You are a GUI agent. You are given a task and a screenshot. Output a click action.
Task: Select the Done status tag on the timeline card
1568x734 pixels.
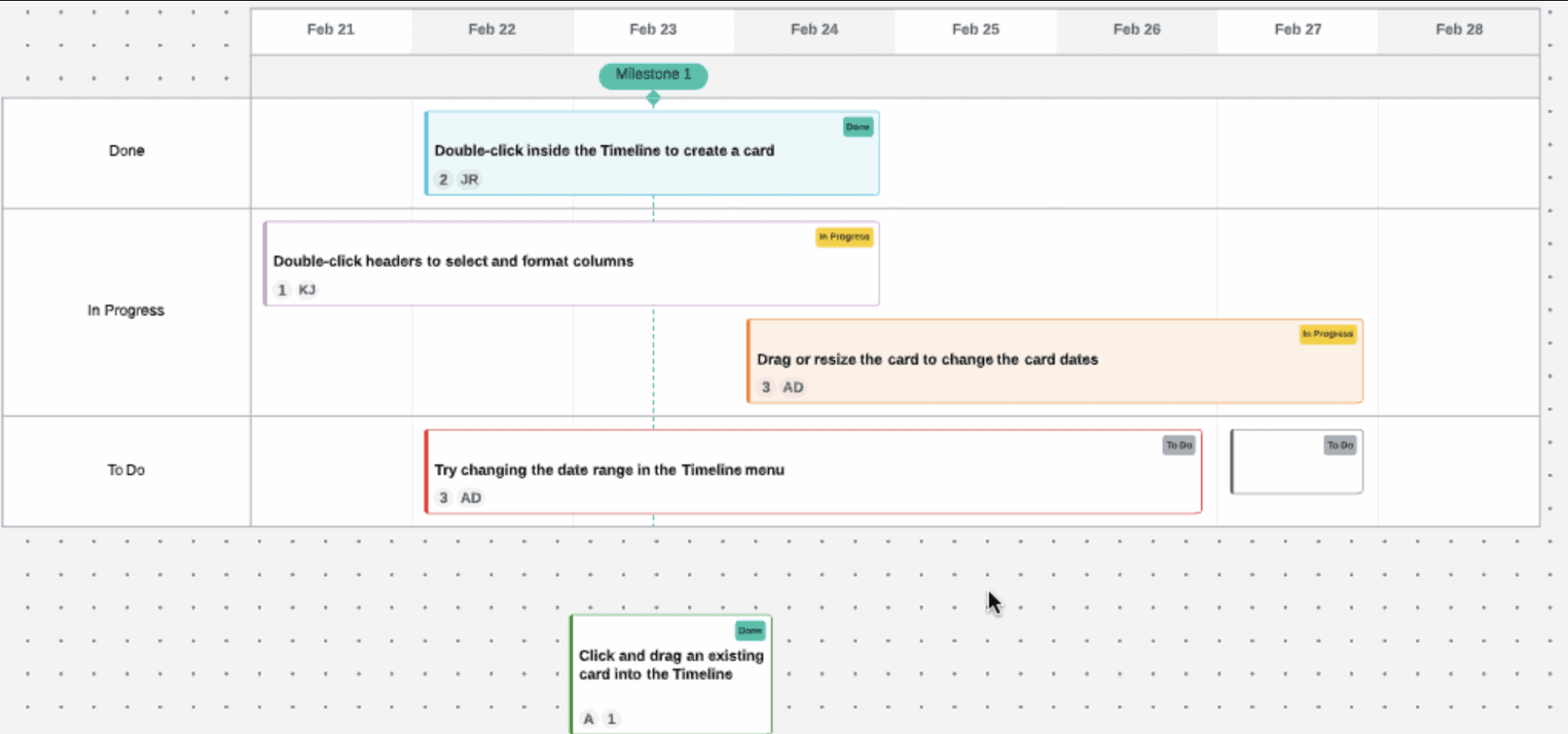click(858, 127)
